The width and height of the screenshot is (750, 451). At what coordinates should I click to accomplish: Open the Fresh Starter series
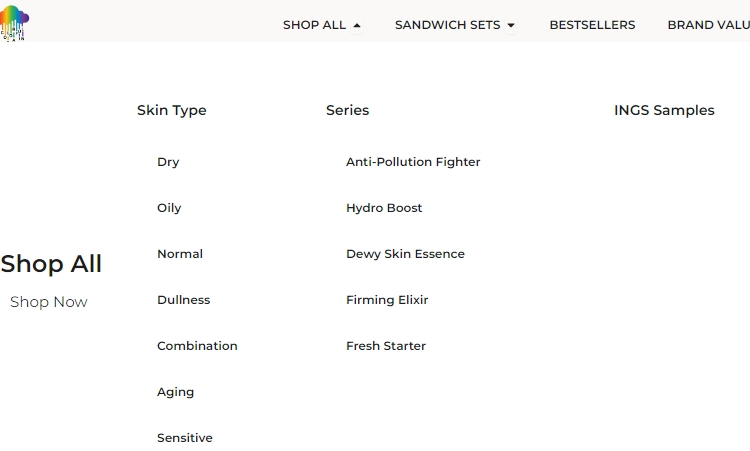tap(386, 346)
